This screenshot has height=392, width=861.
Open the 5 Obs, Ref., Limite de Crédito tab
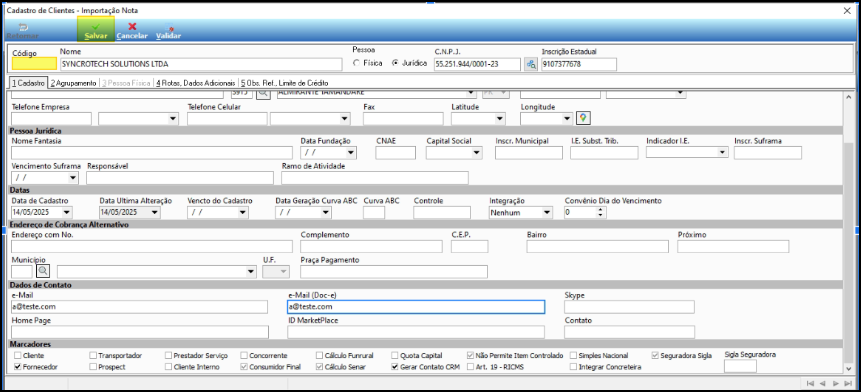coord(284,83)
